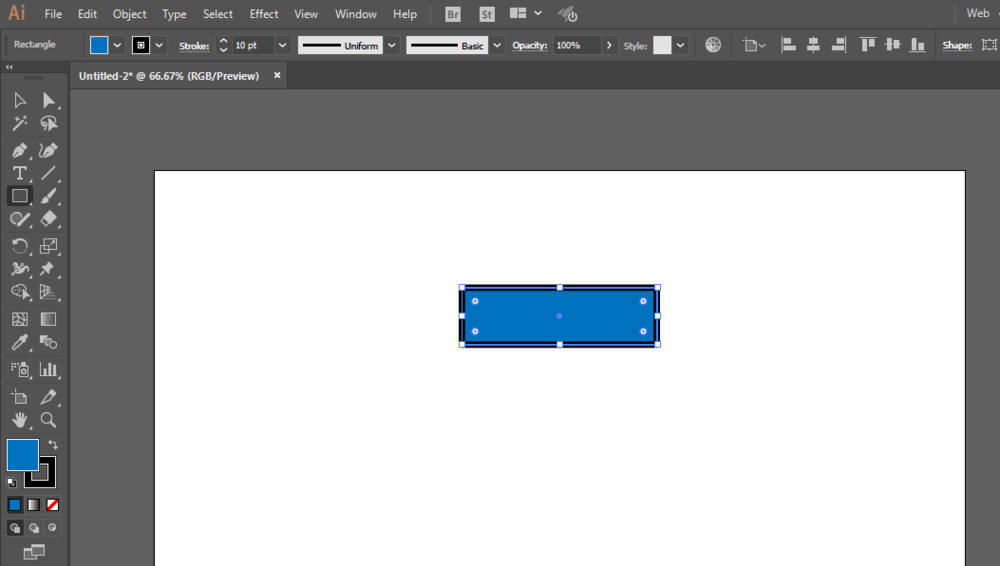Screen dimensions: 1000x566
Task: Set paint mode to None
Action: point(52,505)
